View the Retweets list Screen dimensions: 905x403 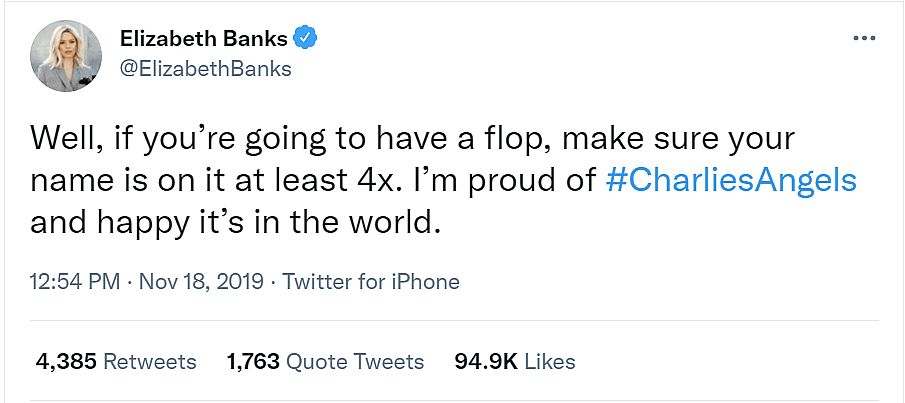coord(150,361)
